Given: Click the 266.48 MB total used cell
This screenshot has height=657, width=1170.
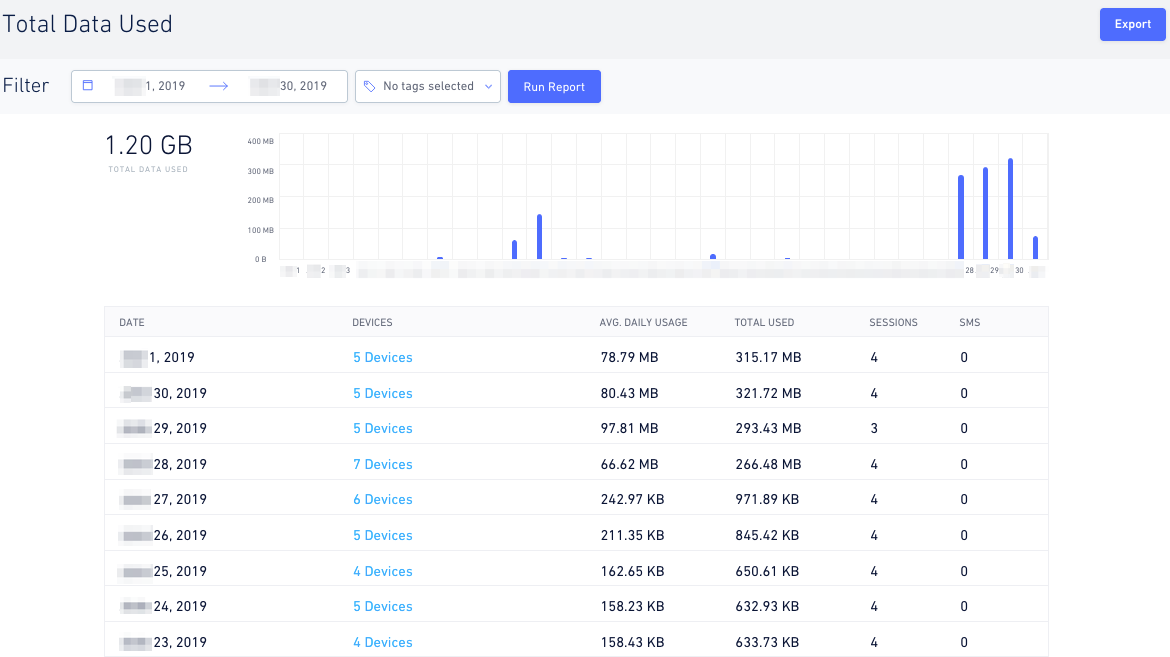Looking at the screenshot, I should coord(769,464).
